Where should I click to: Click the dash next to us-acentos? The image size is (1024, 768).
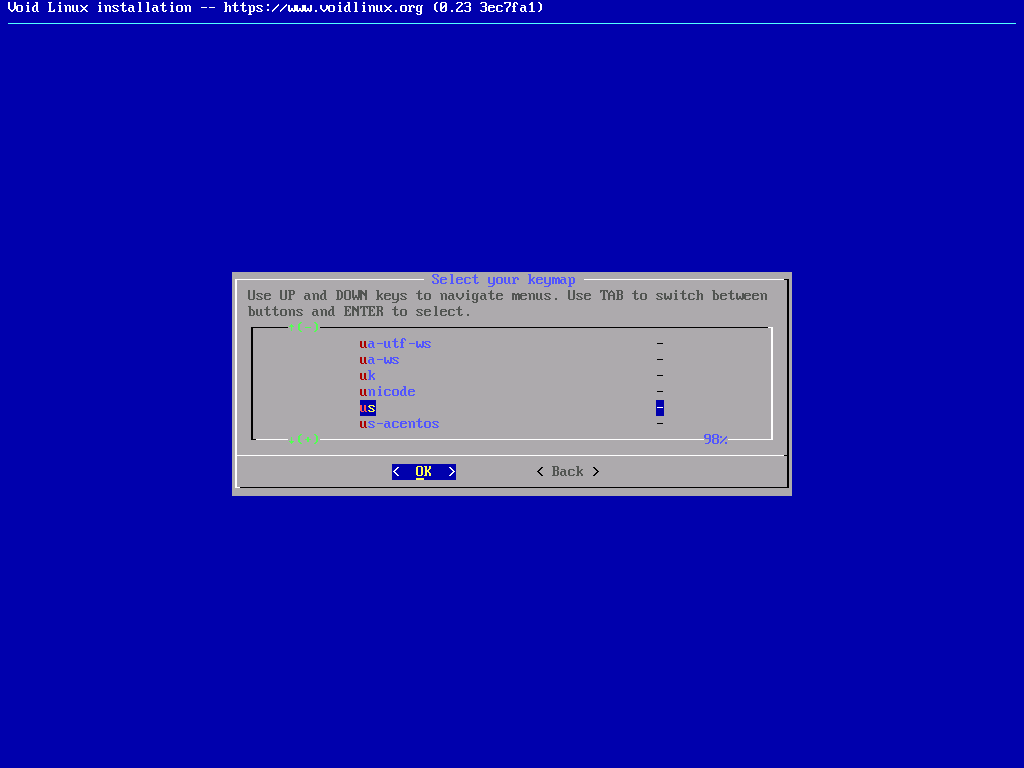click(660, 424)
